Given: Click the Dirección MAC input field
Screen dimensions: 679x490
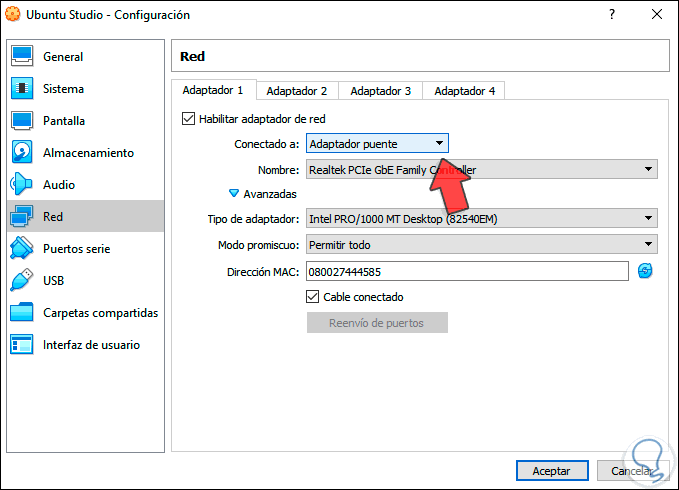Looking at the screenshot, I should (467, 271).
